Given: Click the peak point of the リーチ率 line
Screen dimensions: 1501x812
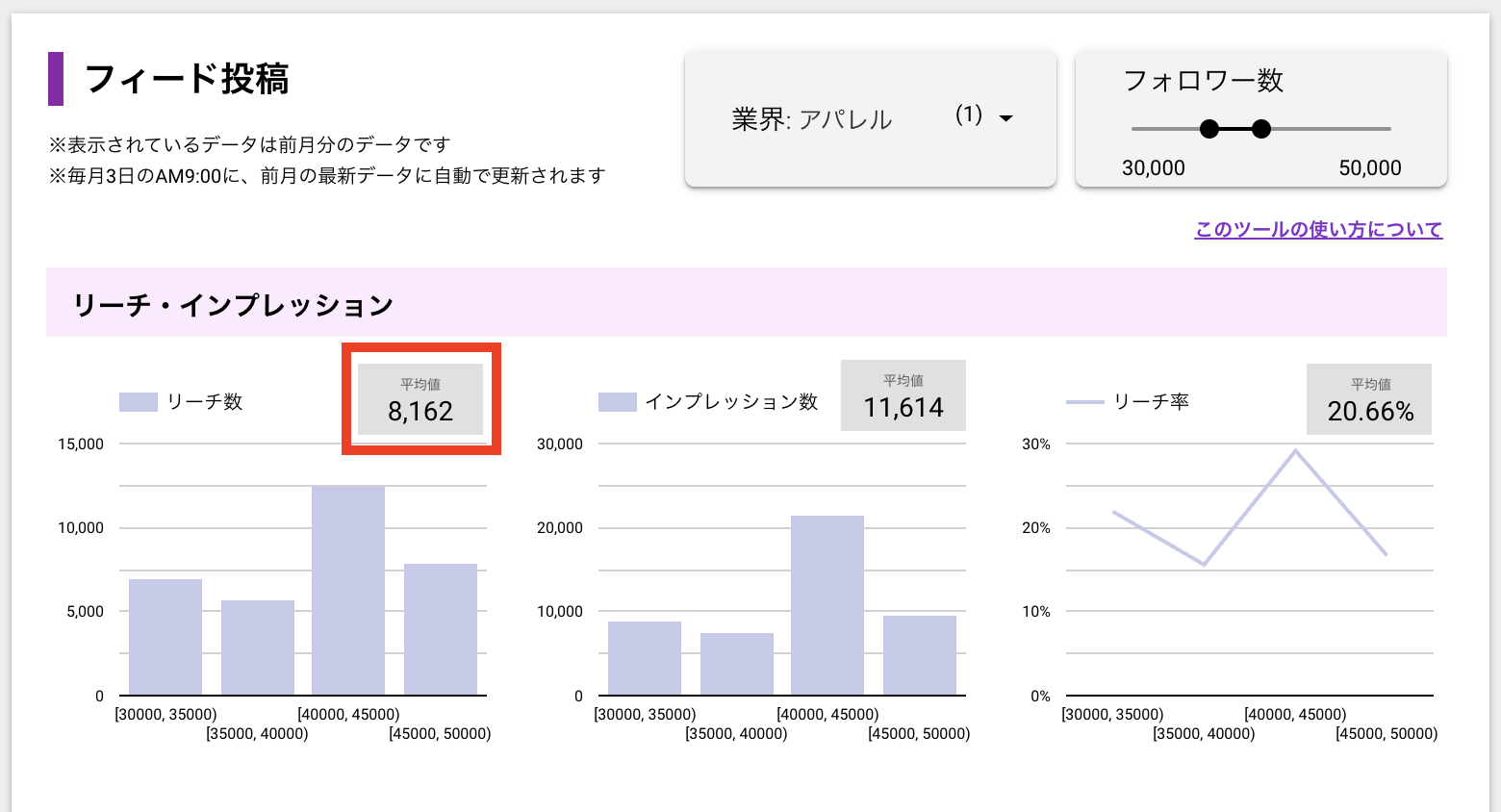Looking at the screenshot, I should (1296, 449).
